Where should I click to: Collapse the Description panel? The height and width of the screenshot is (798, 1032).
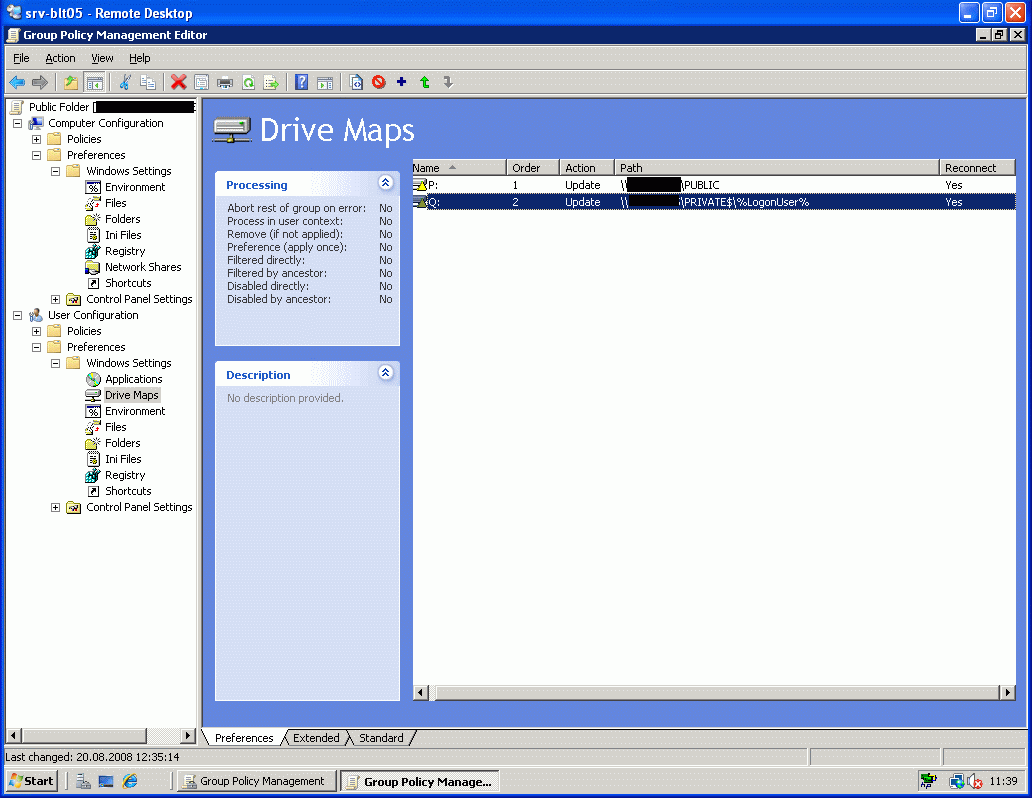pos(386,373)
